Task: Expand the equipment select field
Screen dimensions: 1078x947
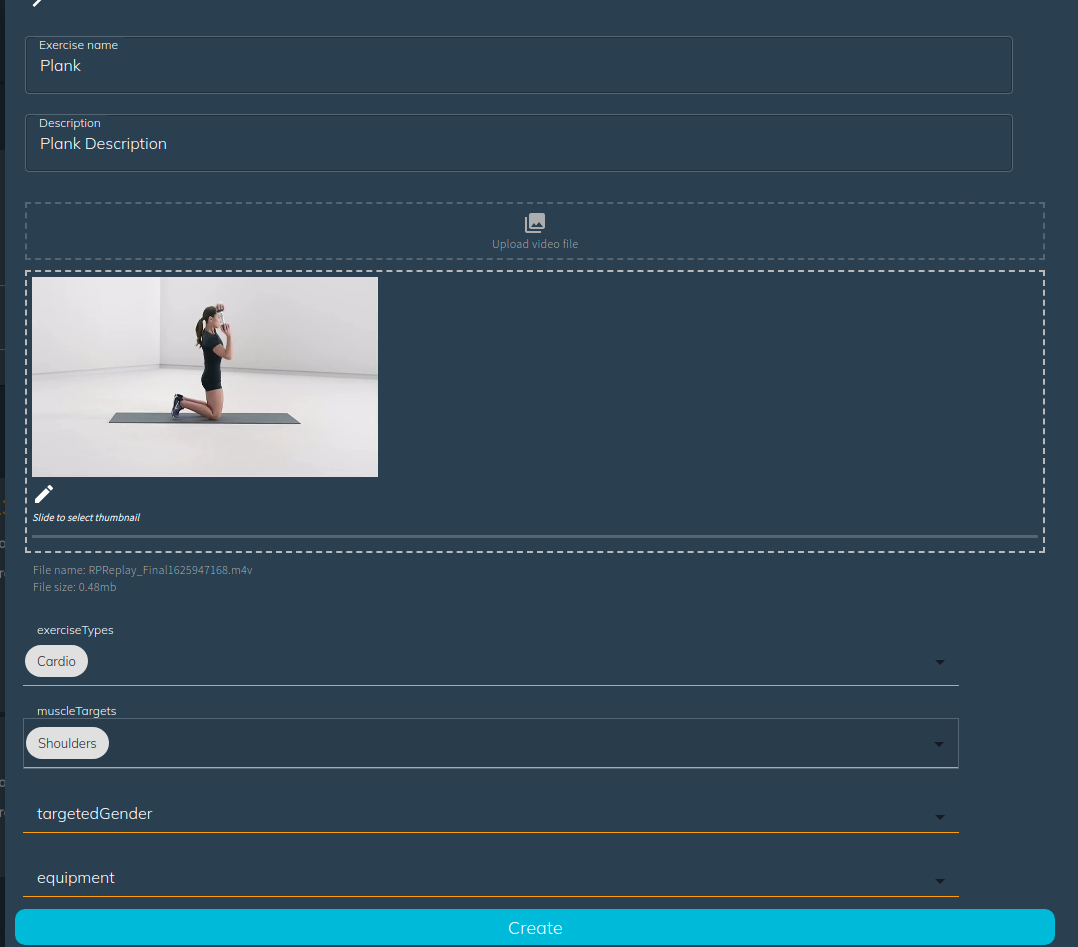Action: click(491, 878)
